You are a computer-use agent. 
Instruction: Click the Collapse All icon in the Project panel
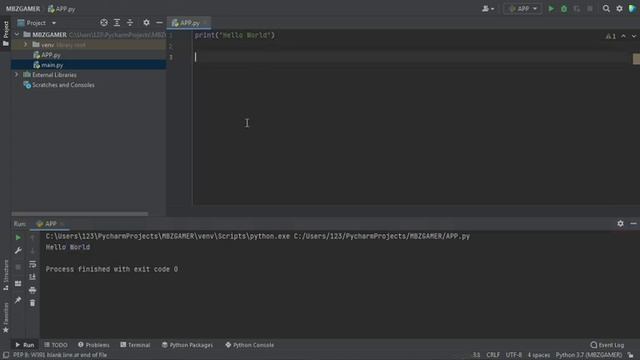[x=130, y=23]
